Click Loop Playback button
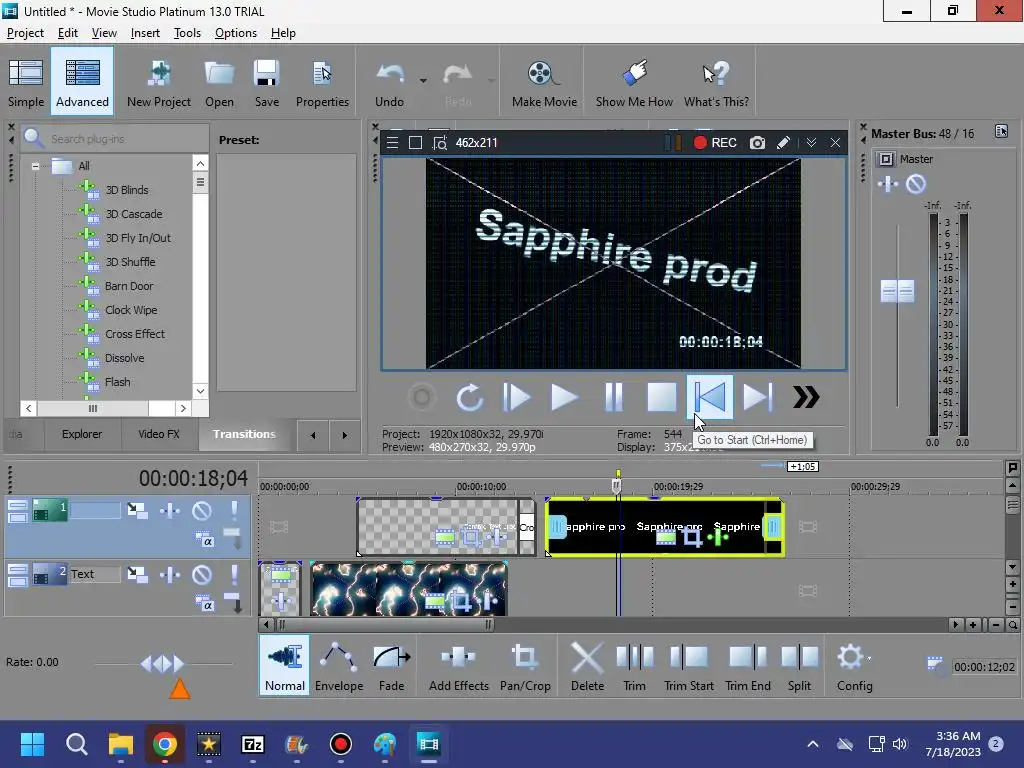Viewport: 1024px width, 768px height. [x=469, y=397]
